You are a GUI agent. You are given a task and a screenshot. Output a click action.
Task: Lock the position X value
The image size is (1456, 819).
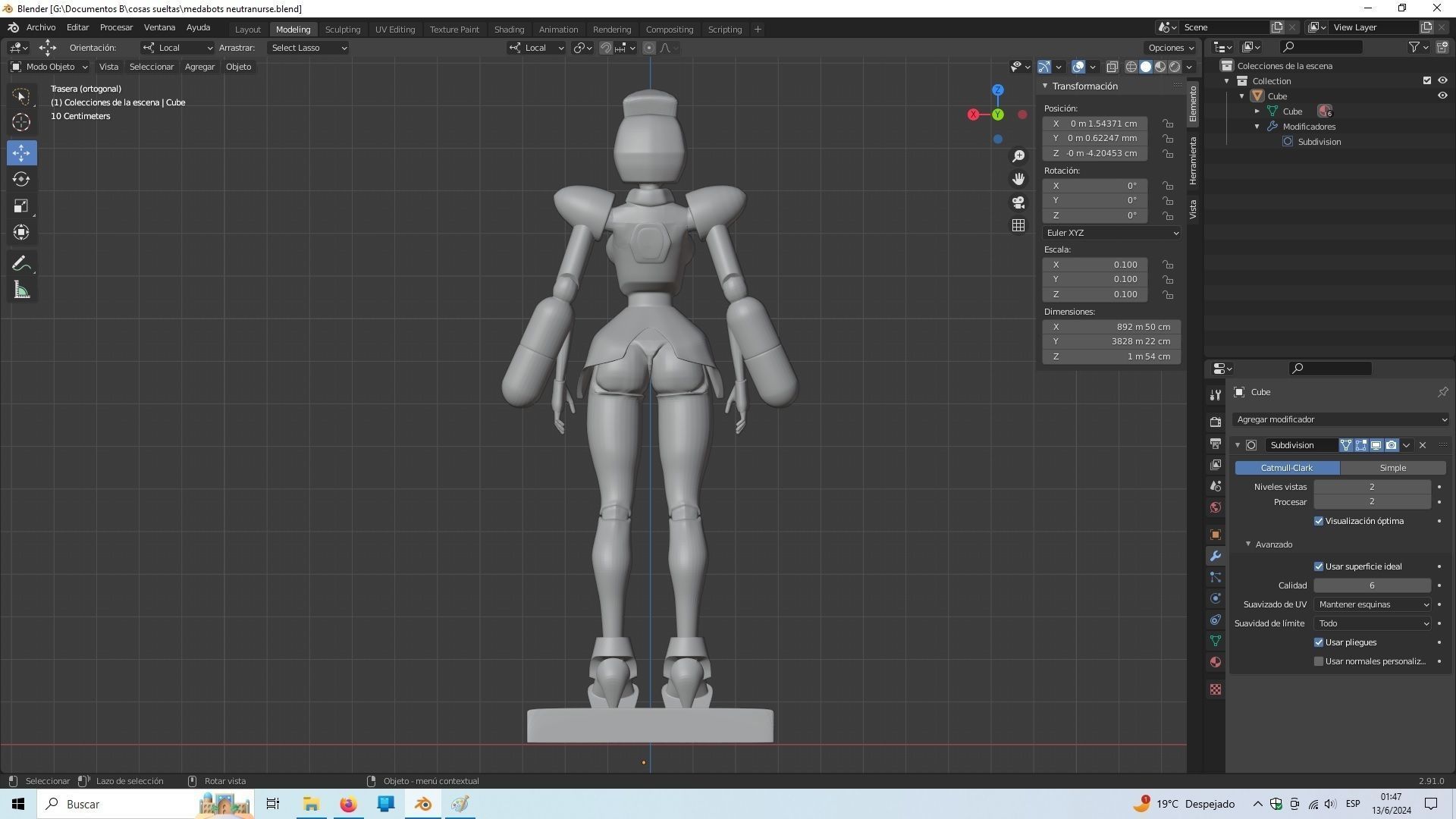tap(1169, 124)
